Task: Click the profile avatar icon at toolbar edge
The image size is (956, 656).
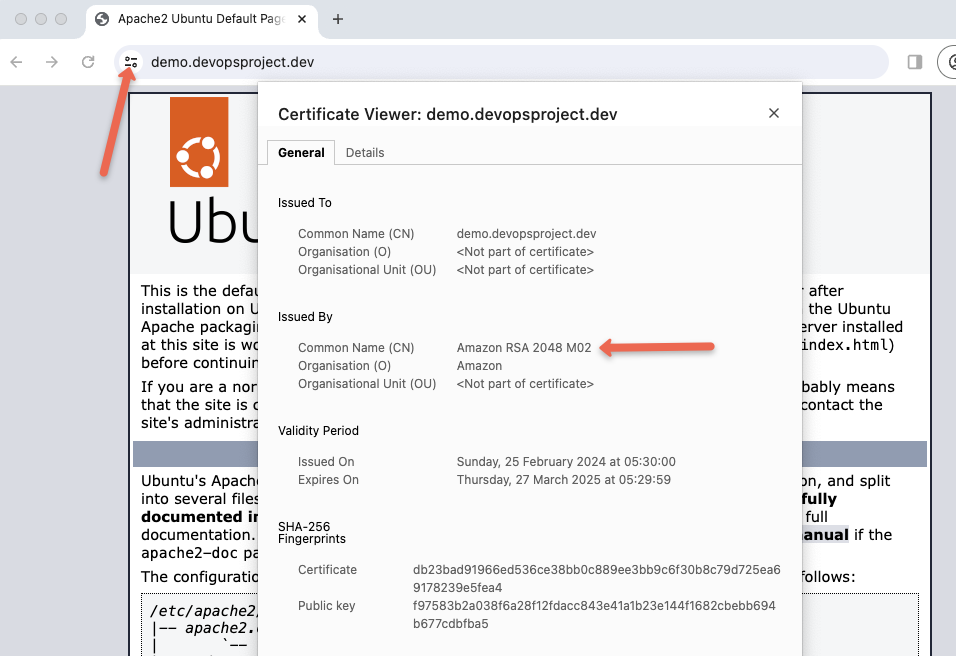Action: [x=950, y=62]
